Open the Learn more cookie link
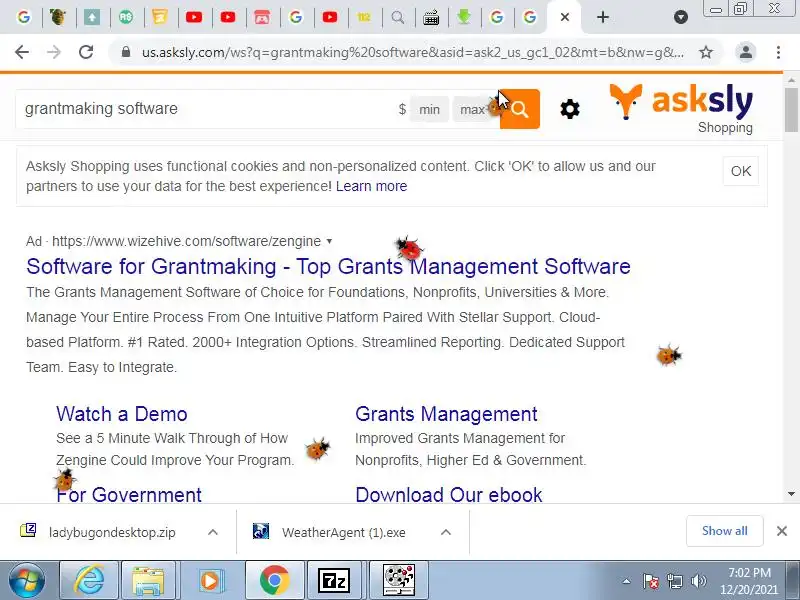Image resolution: width=800 pixels, height=600 pixels. point(371,186)
